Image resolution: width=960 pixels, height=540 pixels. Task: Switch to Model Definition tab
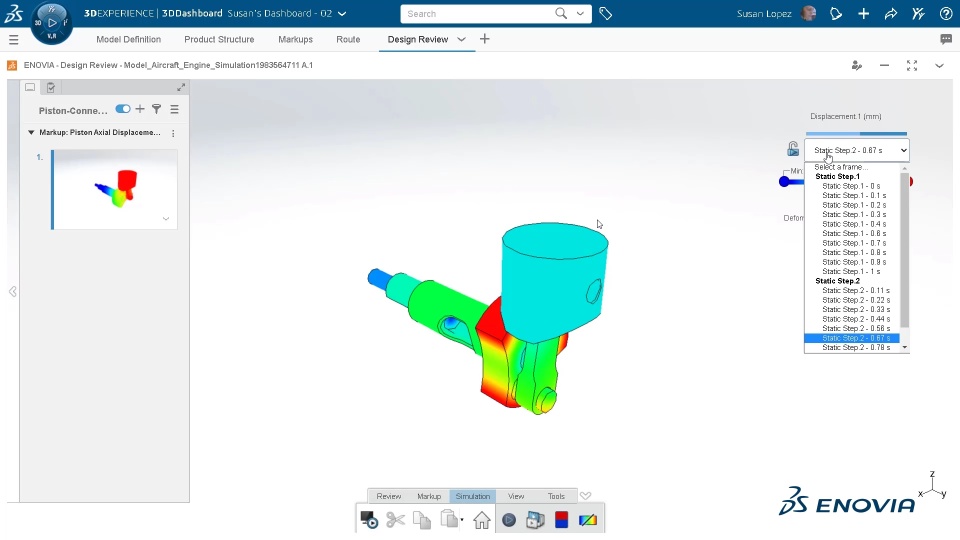129,39
